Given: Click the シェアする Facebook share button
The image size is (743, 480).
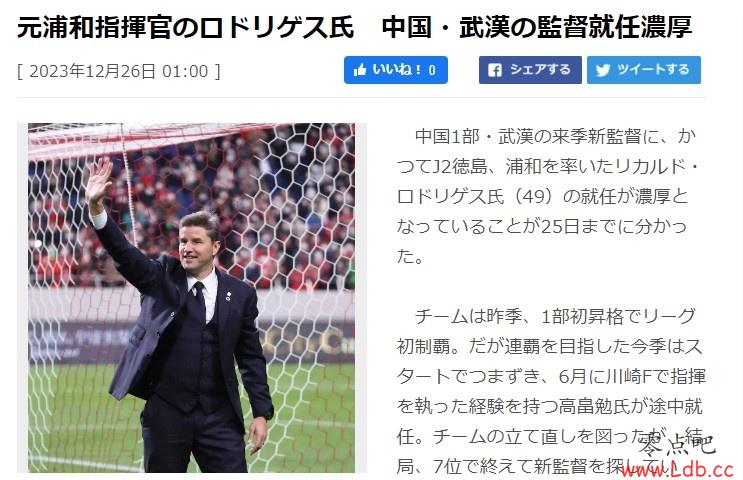Looking at the screenshot, I should tap(530, 70).
